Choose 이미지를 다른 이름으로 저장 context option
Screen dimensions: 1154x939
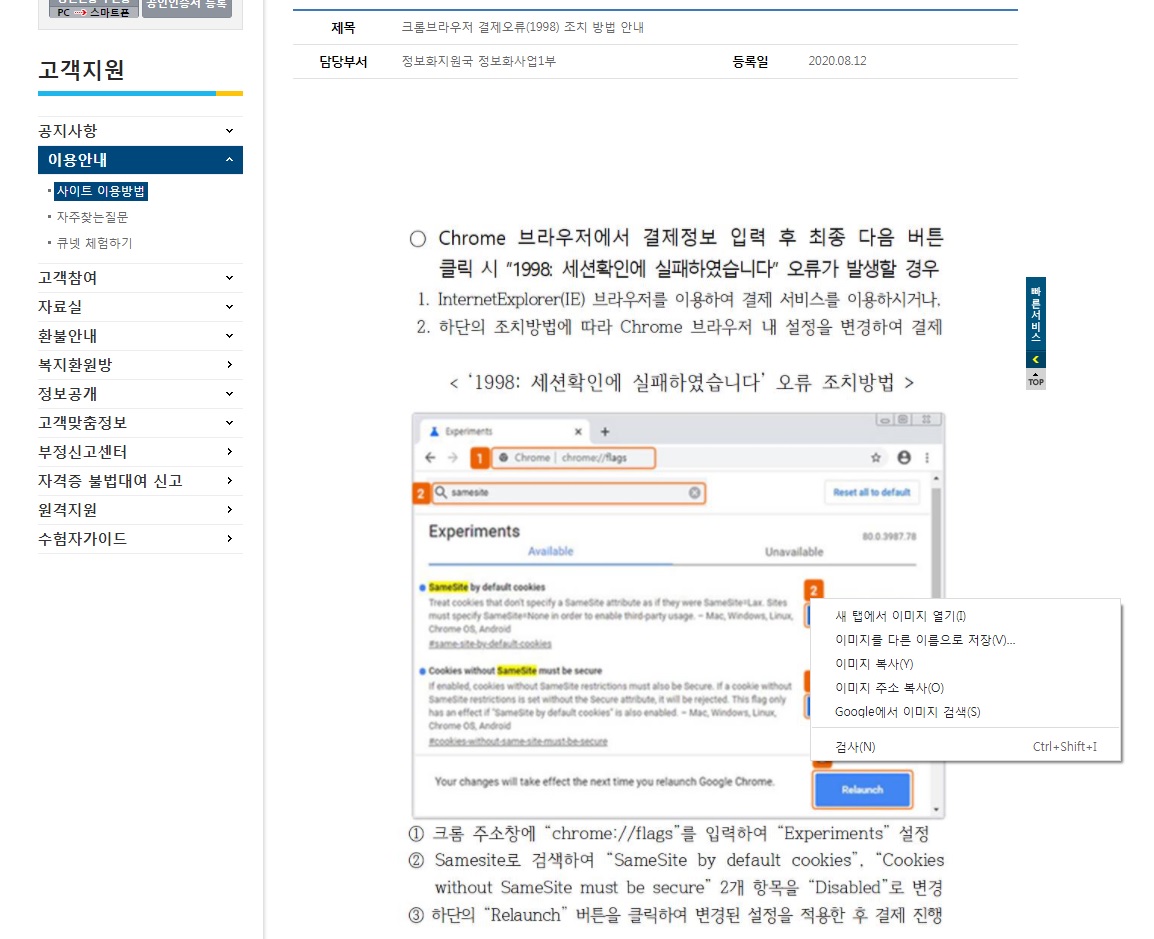(966, 640)
